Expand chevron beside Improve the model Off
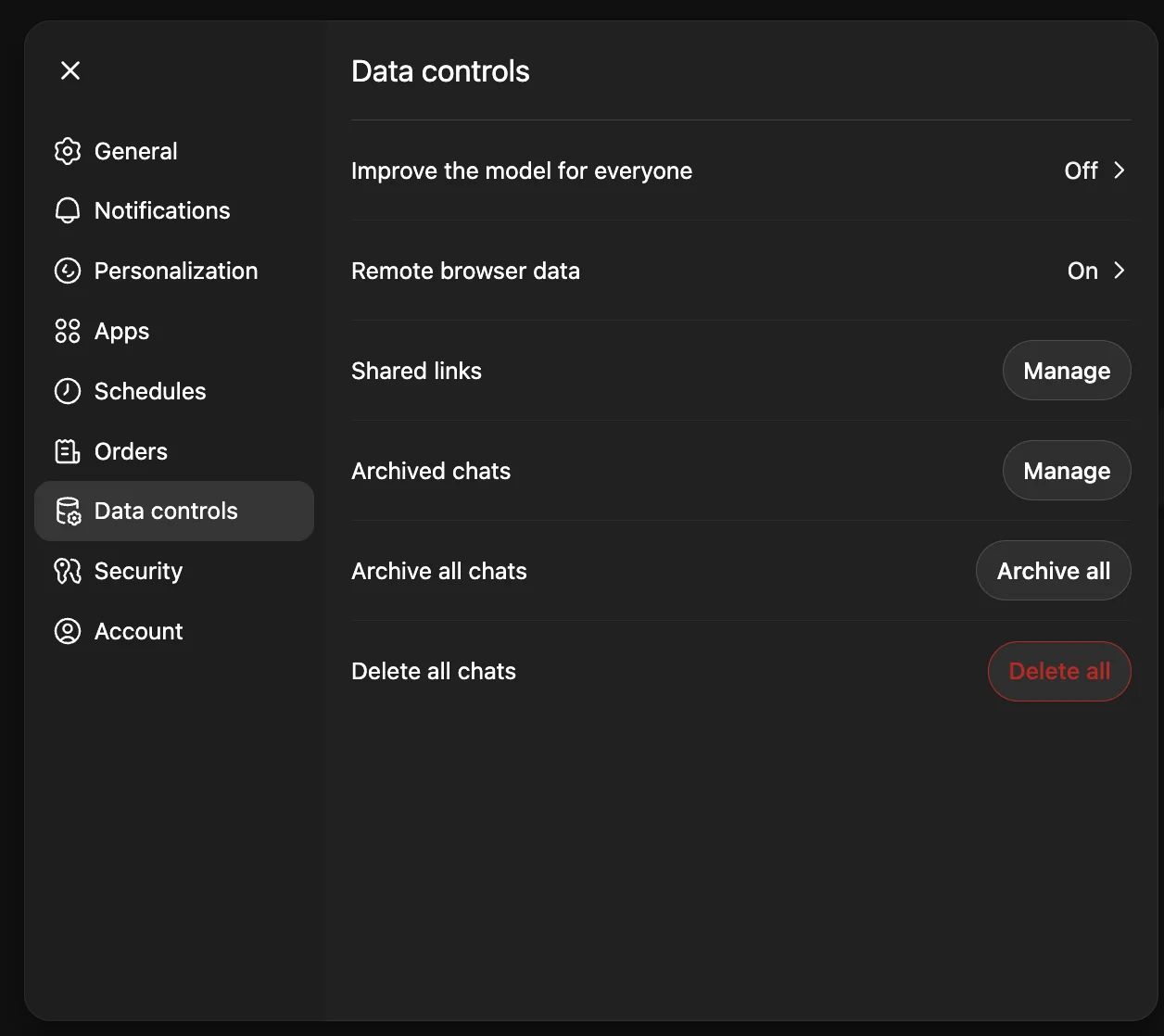 tap(1120, 171)
